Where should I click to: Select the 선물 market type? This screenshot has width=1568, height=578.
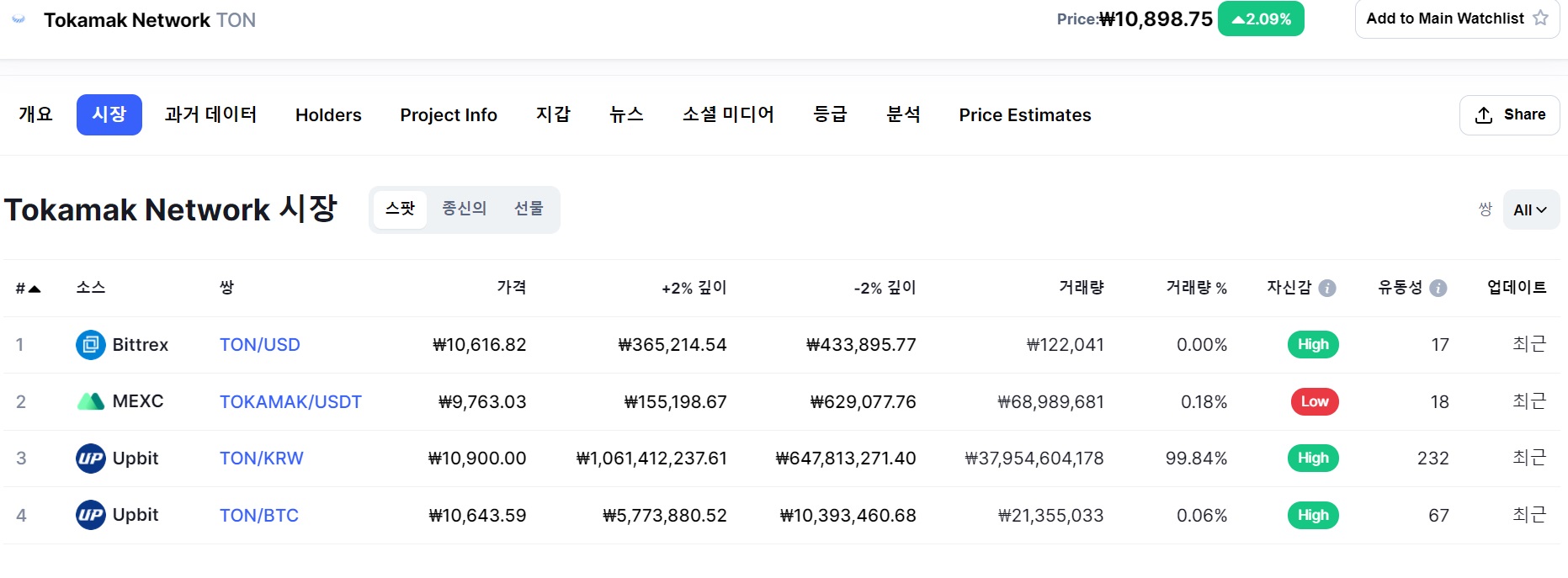pos(529,209)
